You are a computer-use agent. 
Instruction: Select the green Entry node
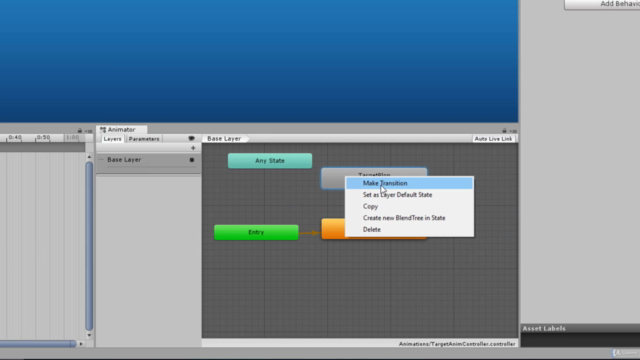click(x=256, y=232)
